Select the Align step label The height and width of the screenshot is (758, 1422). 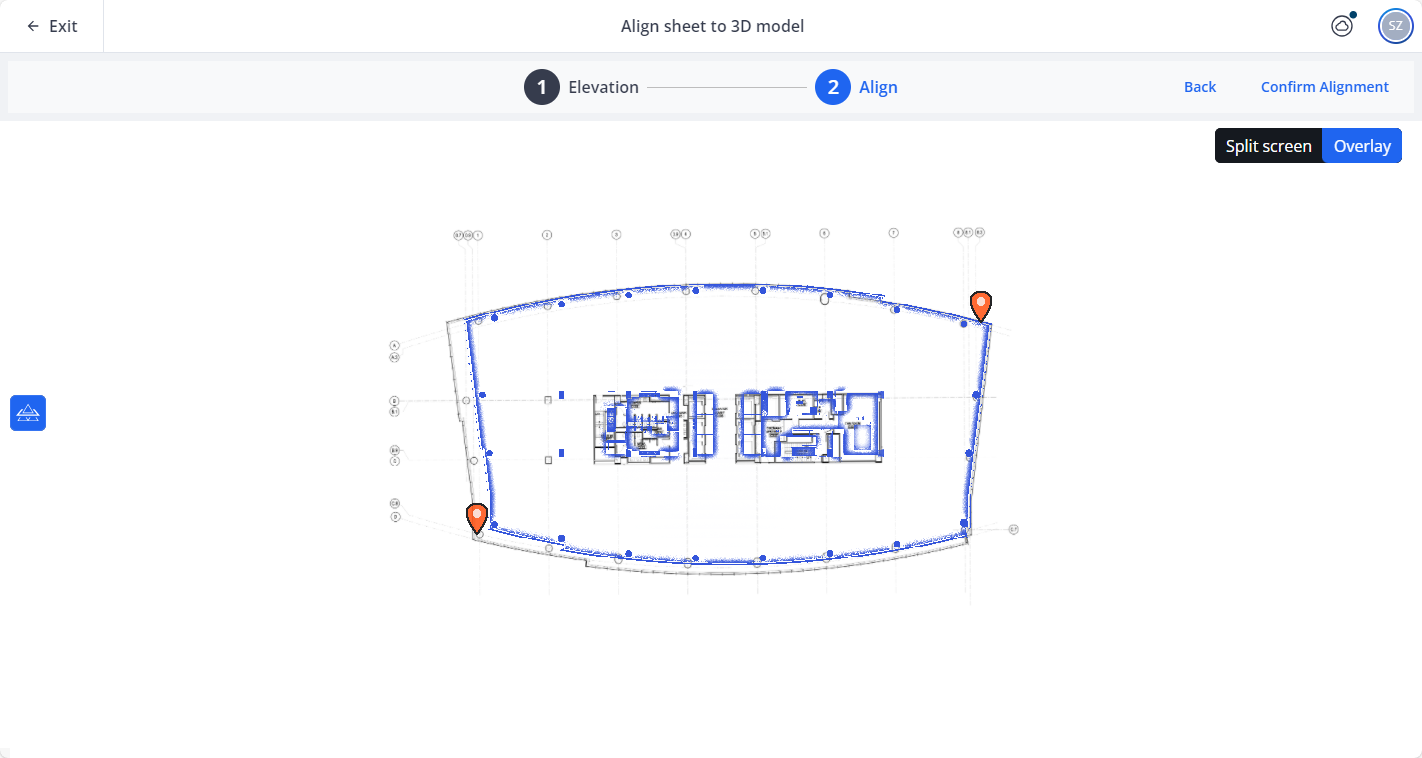878,87
